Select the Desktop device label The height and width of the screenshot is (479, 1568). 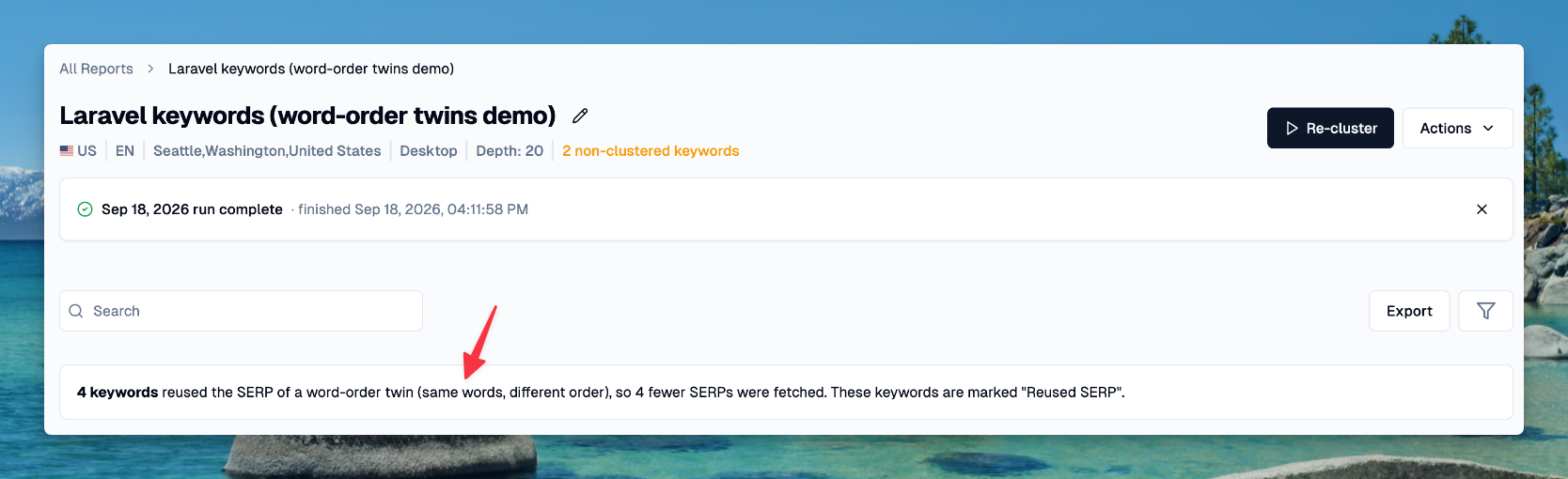429,151
